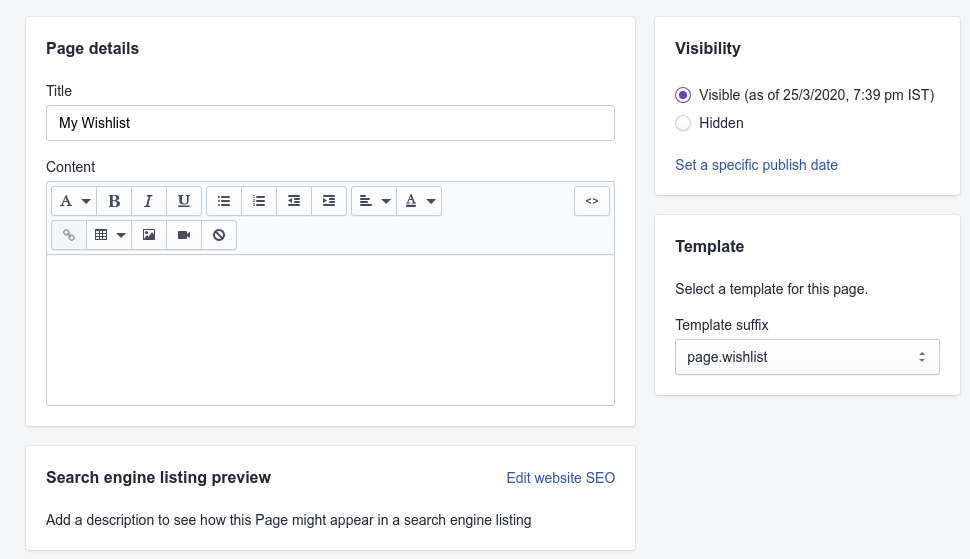Select the Visible radio option
This screenshot has width=970, height=559.
coord(683,95)
